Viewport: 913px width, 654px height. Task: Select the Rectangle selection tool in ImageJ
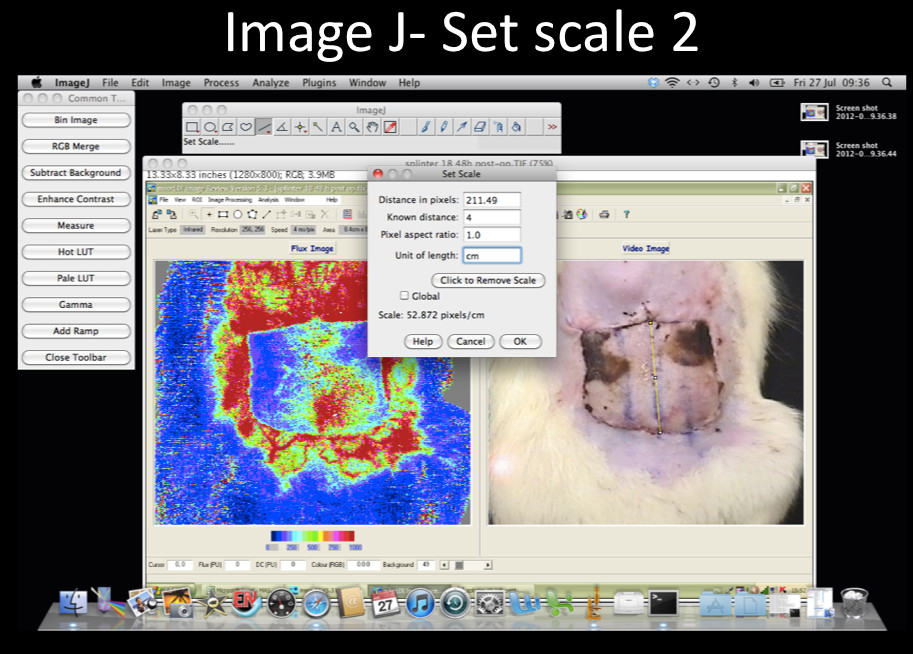click(x=192, y=127)
